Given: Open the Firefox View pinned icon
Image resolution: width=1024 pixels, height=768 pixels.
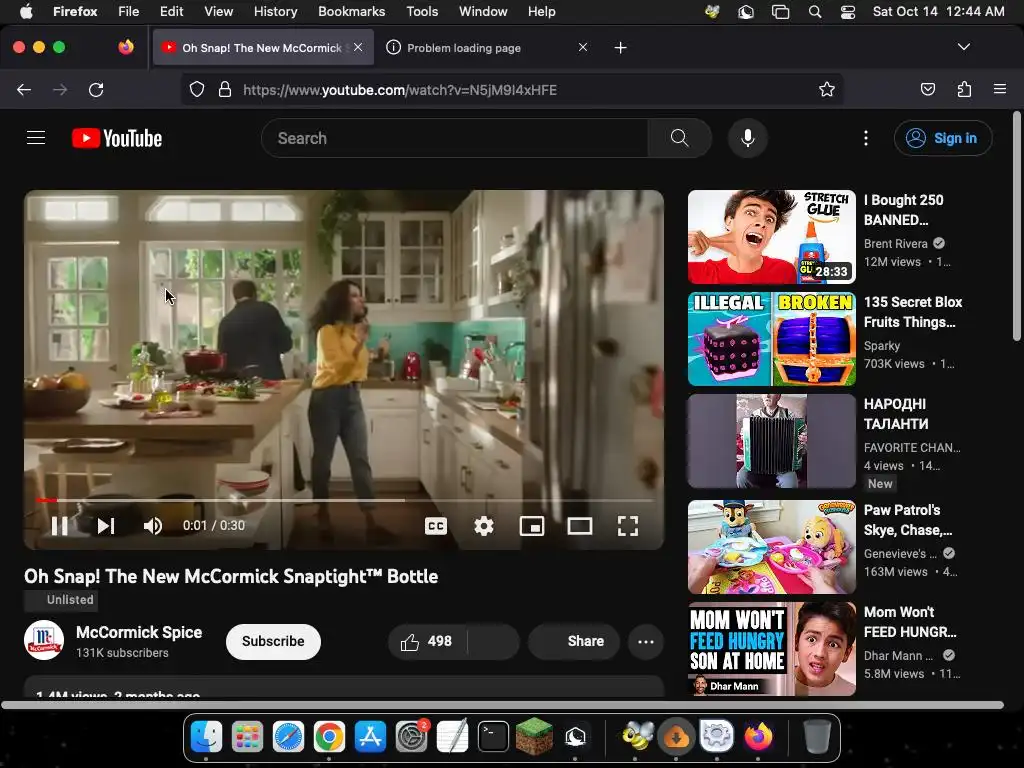Looking at the screenshot, I should 125,47.
